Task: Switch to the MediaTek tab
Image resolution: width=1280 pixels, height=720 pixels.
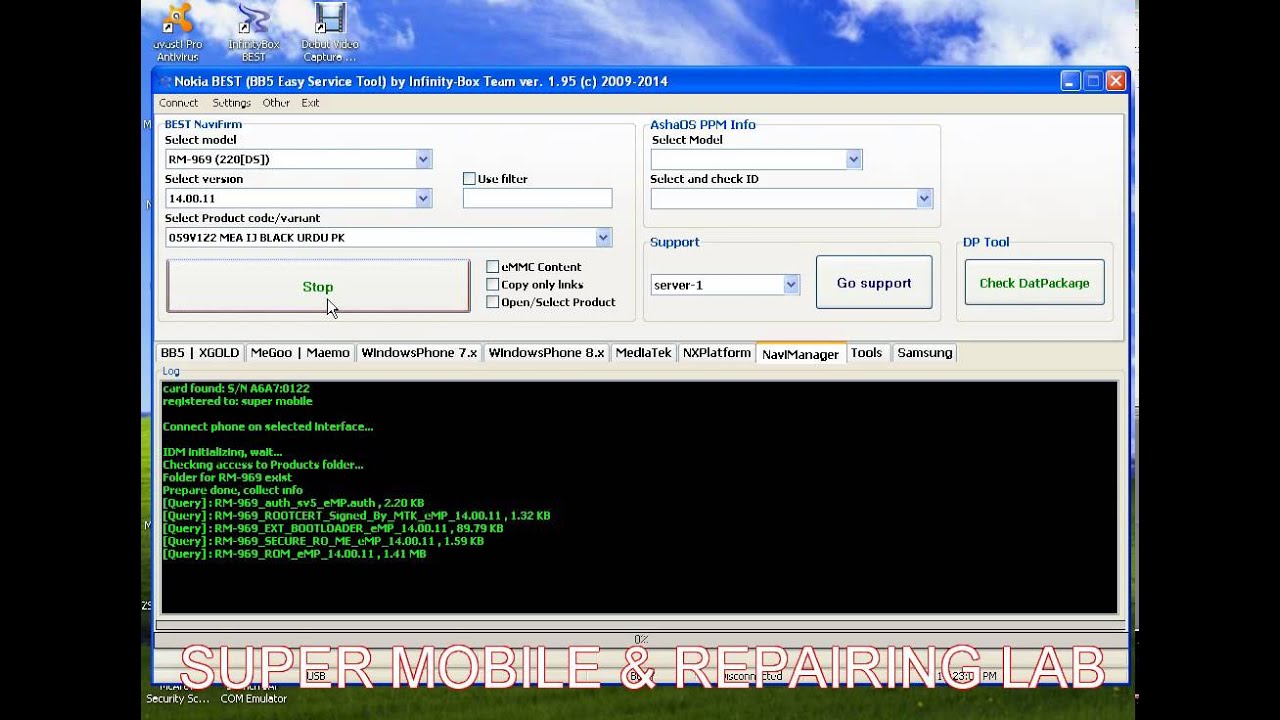Action: [x=643, y=353]
